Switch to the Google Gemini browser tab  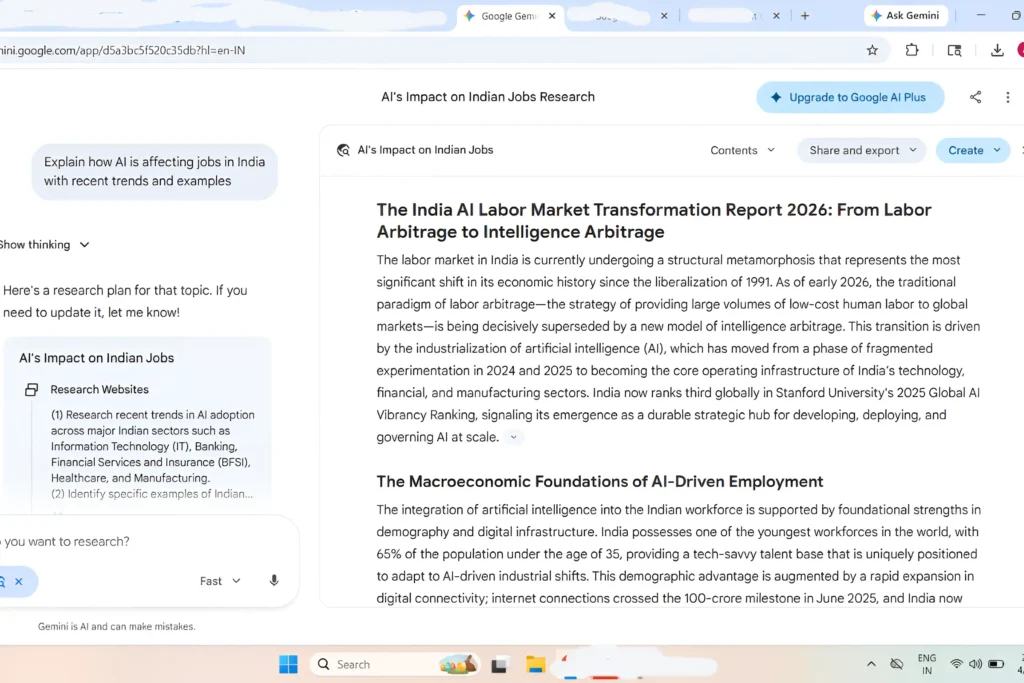pos(505,16)
